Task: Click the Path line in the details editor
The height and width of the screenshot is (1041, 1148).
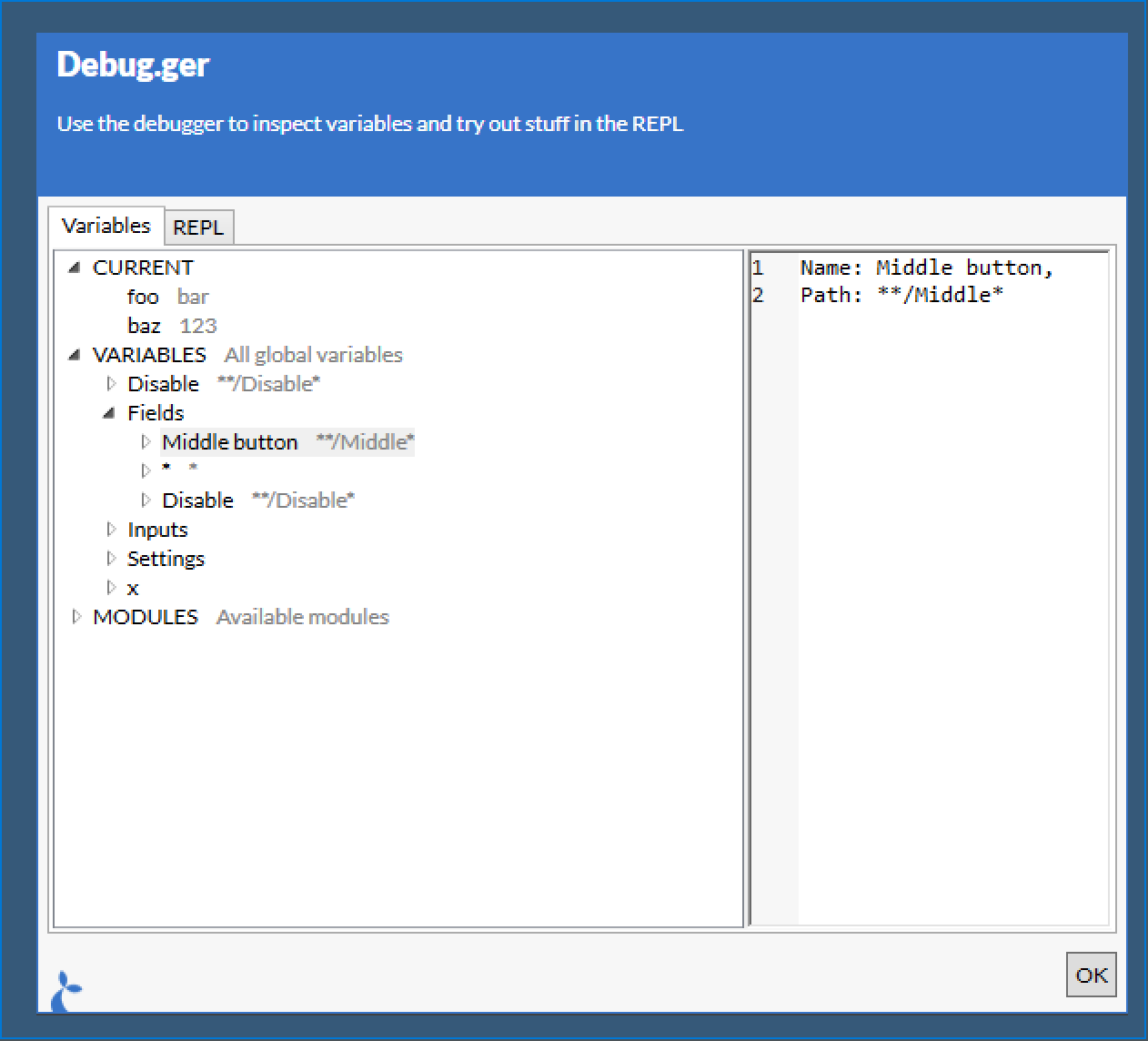Action: [901, 295]
